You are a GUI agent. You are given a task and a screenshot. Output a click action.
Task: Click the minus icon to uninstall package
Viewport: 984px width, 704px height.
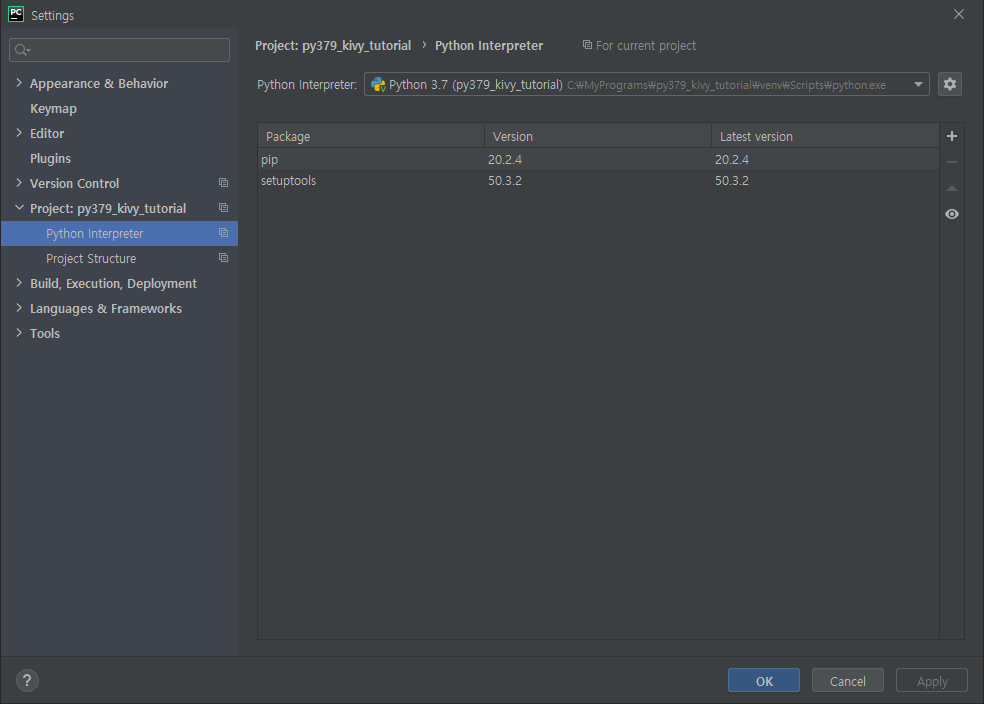pos(951,162)
